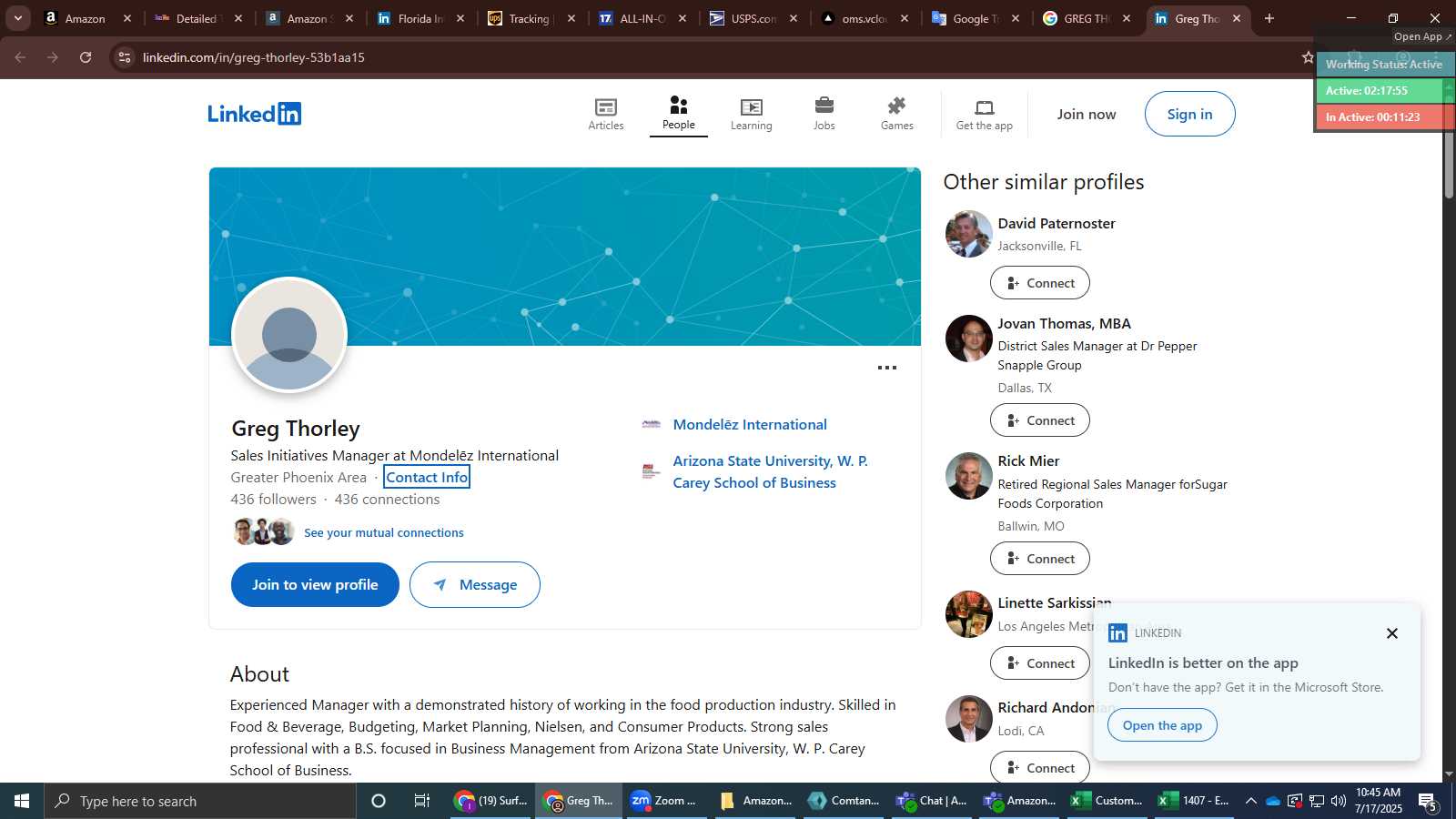Click the Windows Start button

pyautogui.click(x=22, y=801)
